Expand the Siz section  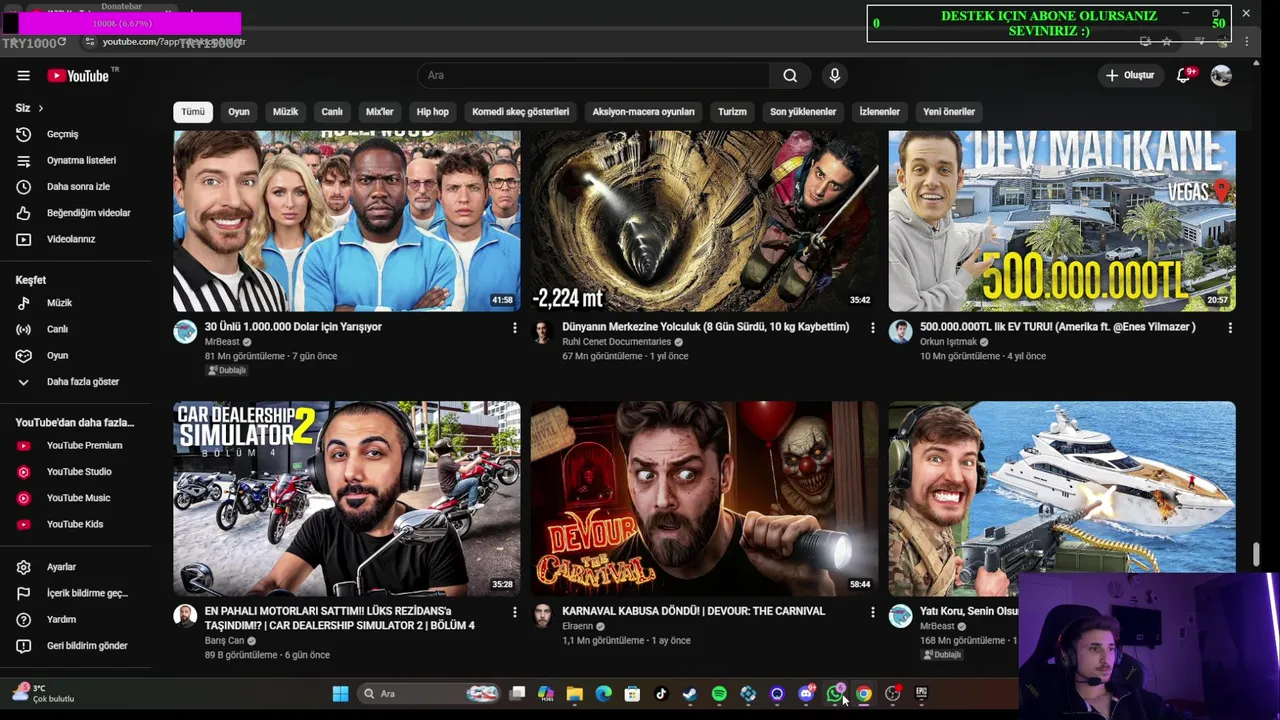30,108
